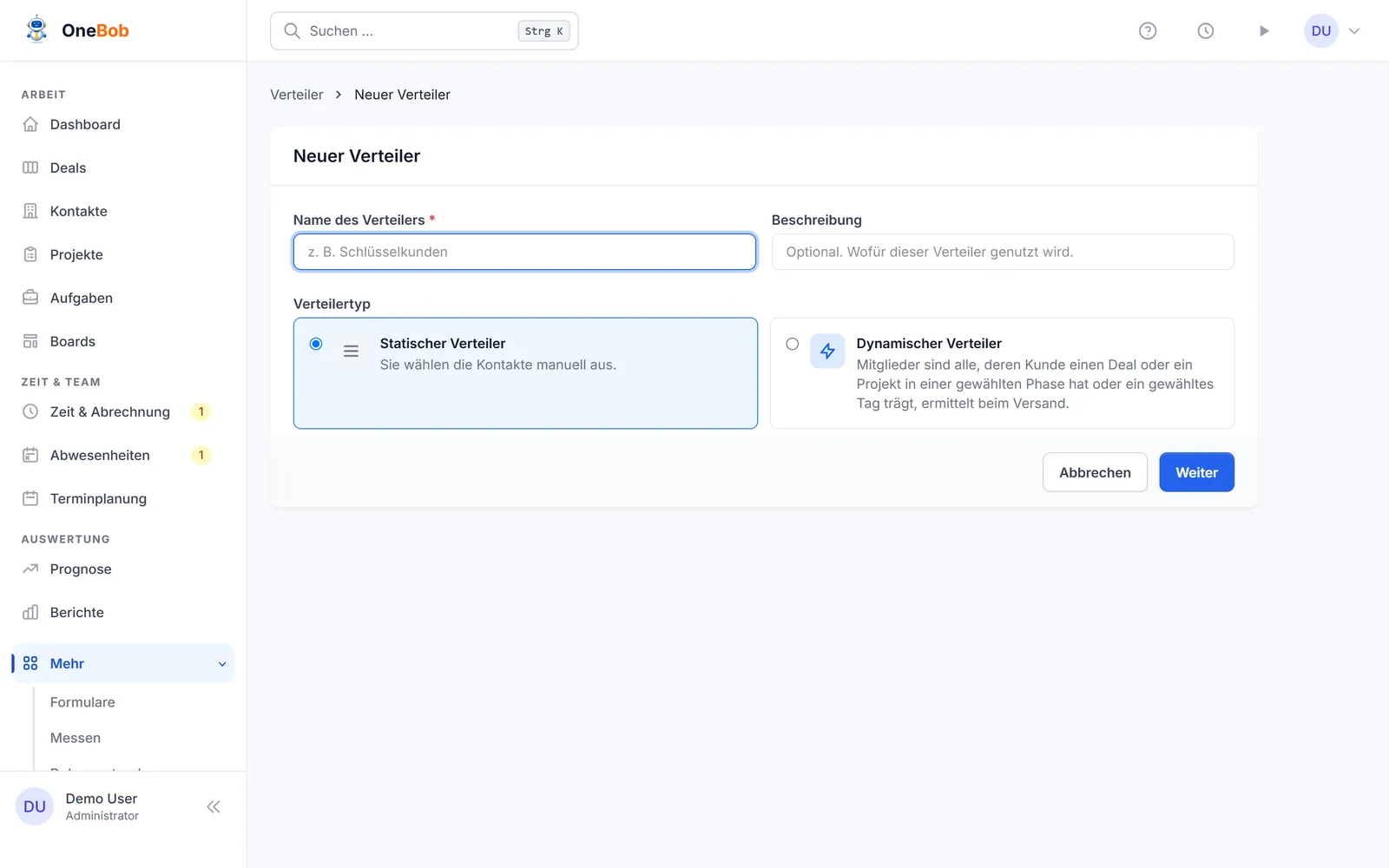Select the Dynamischer Verteiler radio button

tap(793, 344)
